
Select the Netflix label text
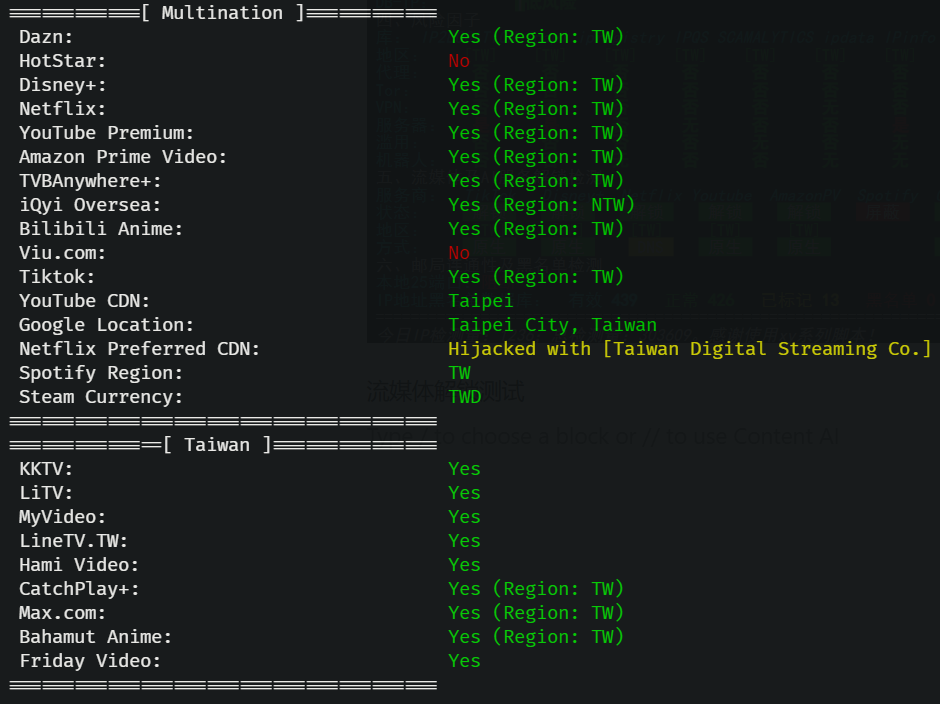point(62,109)
